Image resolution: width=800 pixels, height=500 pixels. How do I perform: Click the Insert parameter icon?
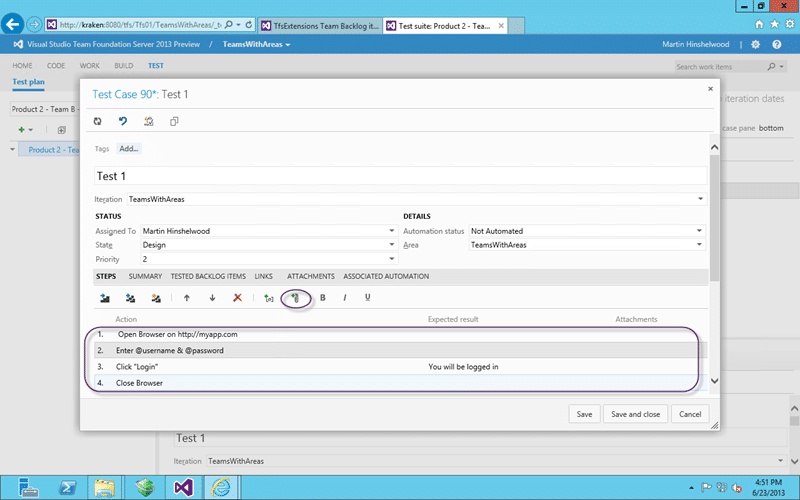tap(268, 298)
